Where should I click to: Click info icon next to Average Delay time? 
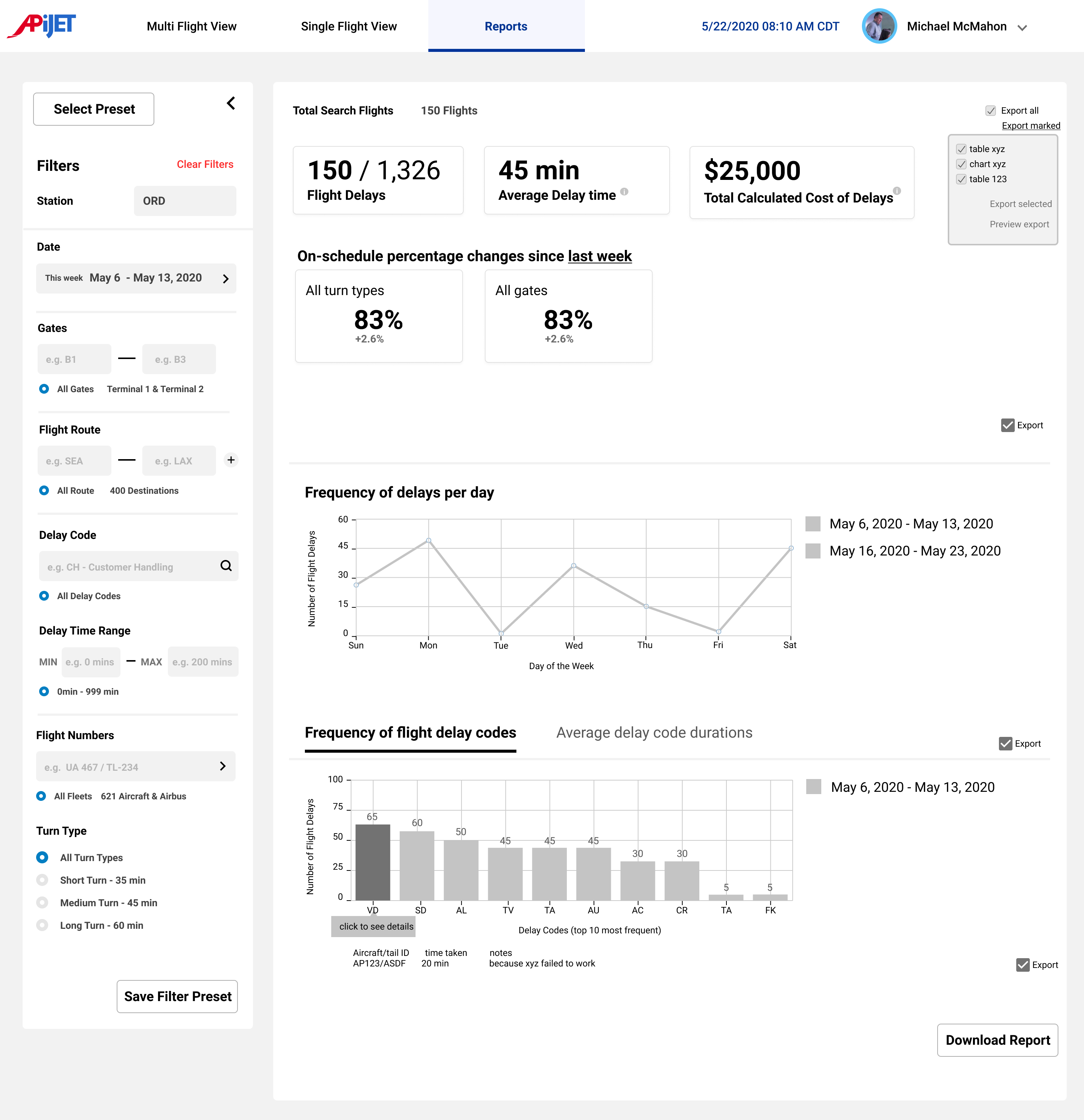pyautogui.click(x=624, y=192)
